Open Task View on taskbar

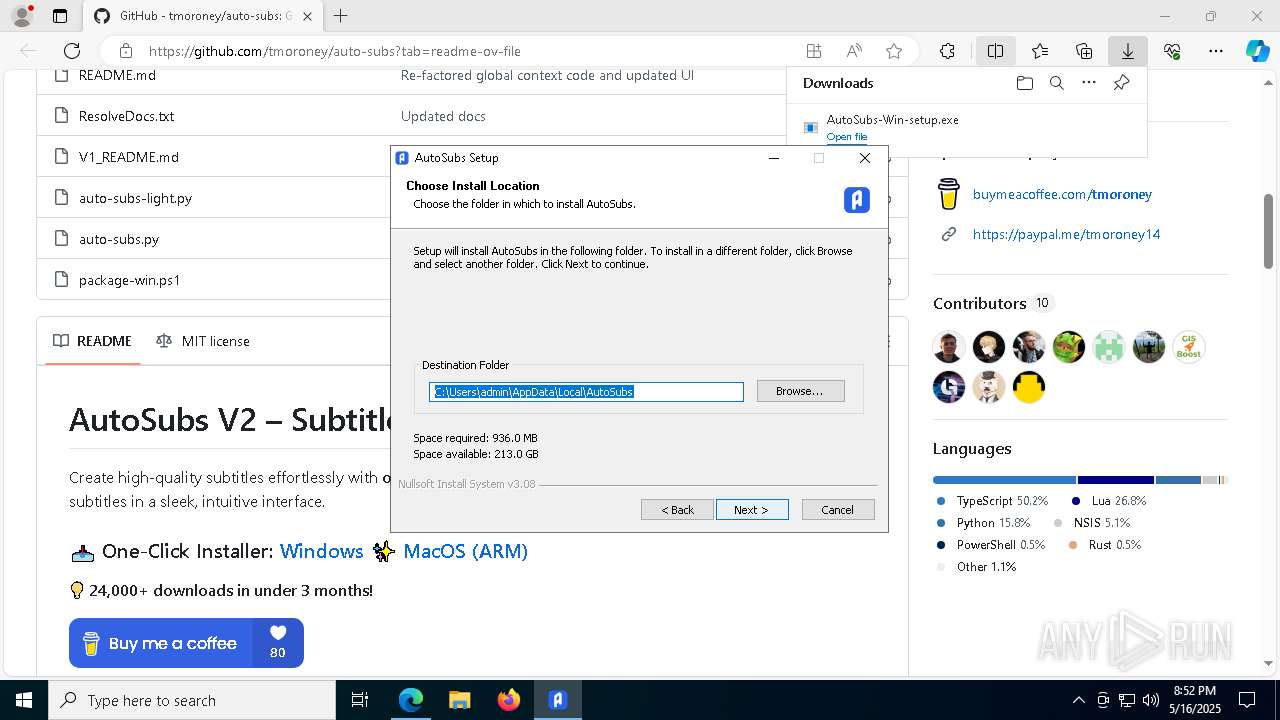pyautogui.click(x=360, y=700)
